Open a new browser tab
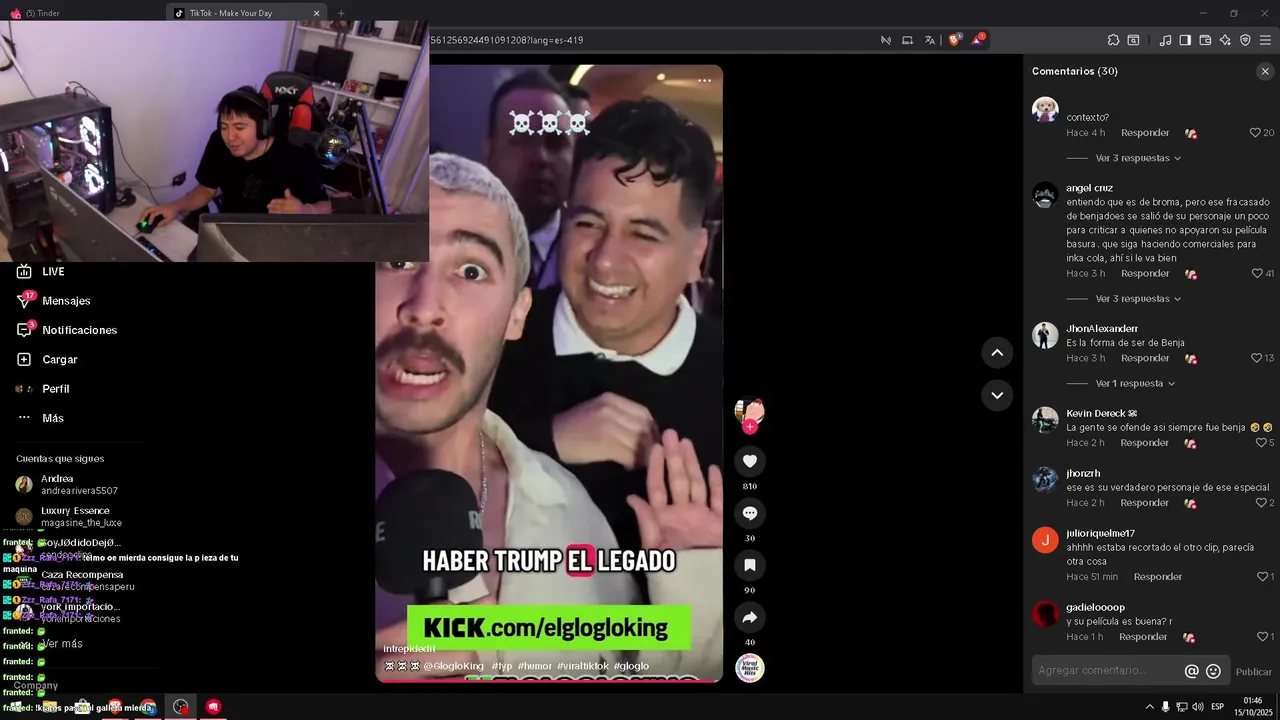This screenshot has height=720, width=1280. click(x=341, y=13)
